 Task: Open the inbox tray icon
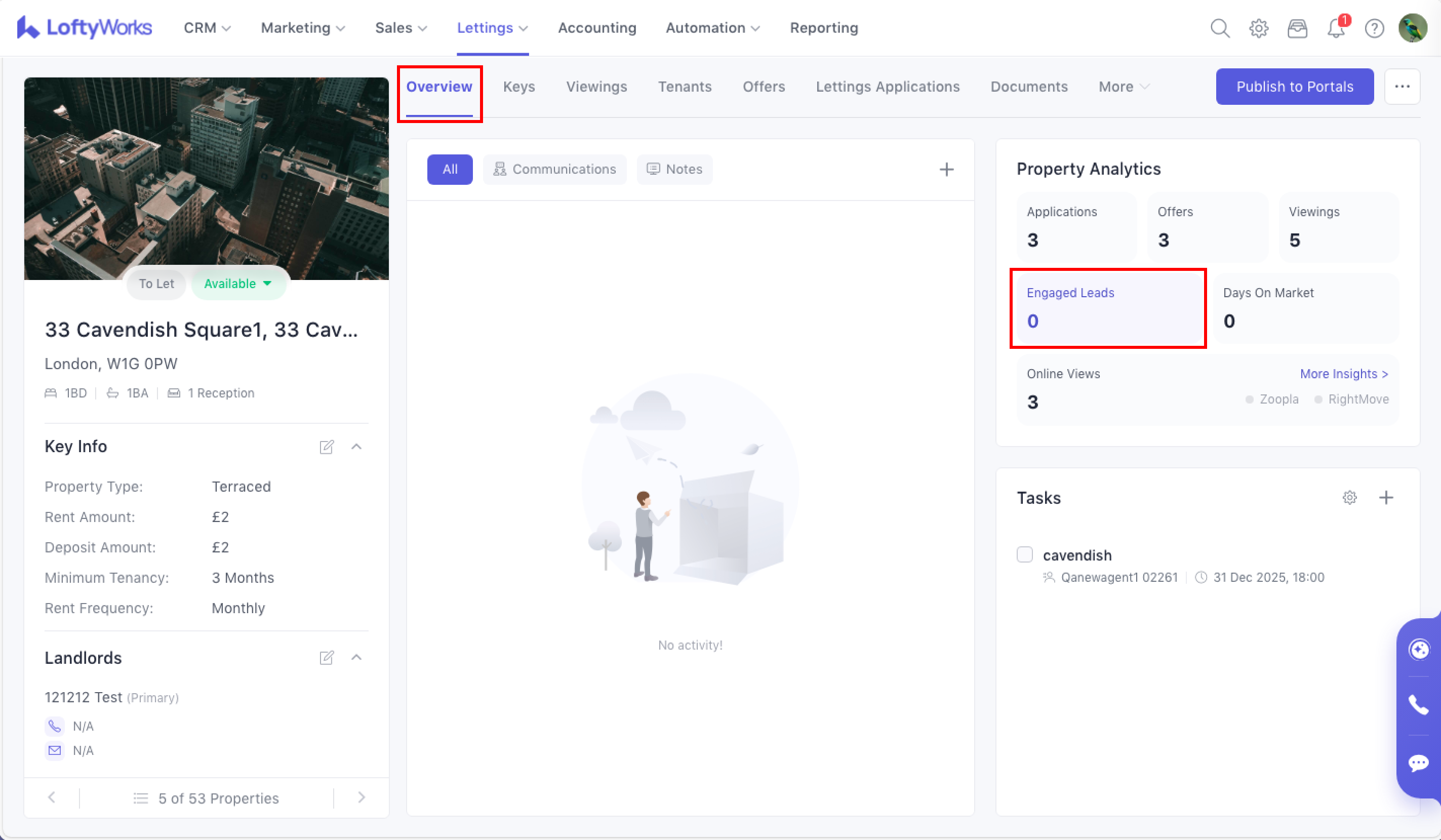[1297, 28]
